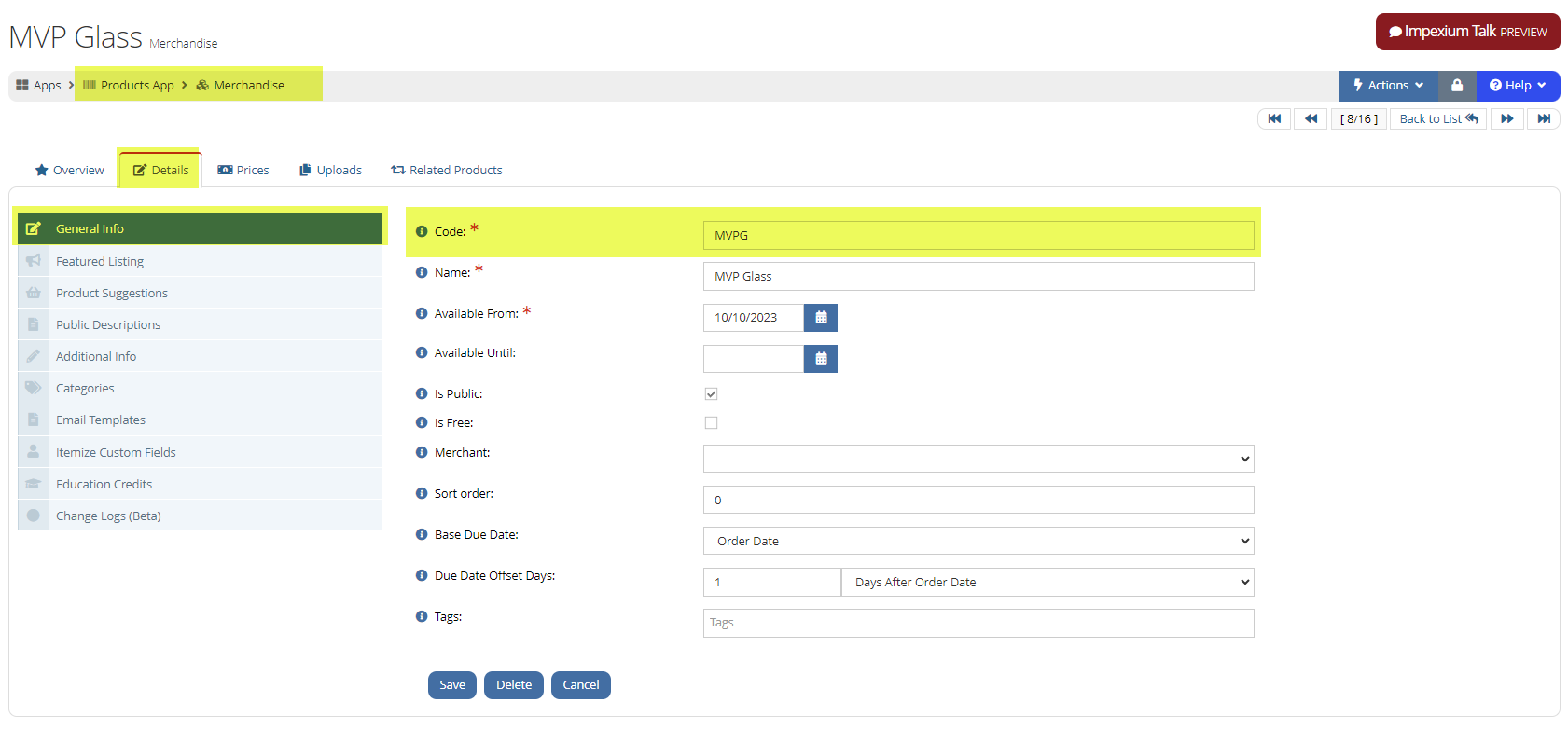This screenshot has height=729, width=1568.
Task: Click the Save button
Action: 452,685
